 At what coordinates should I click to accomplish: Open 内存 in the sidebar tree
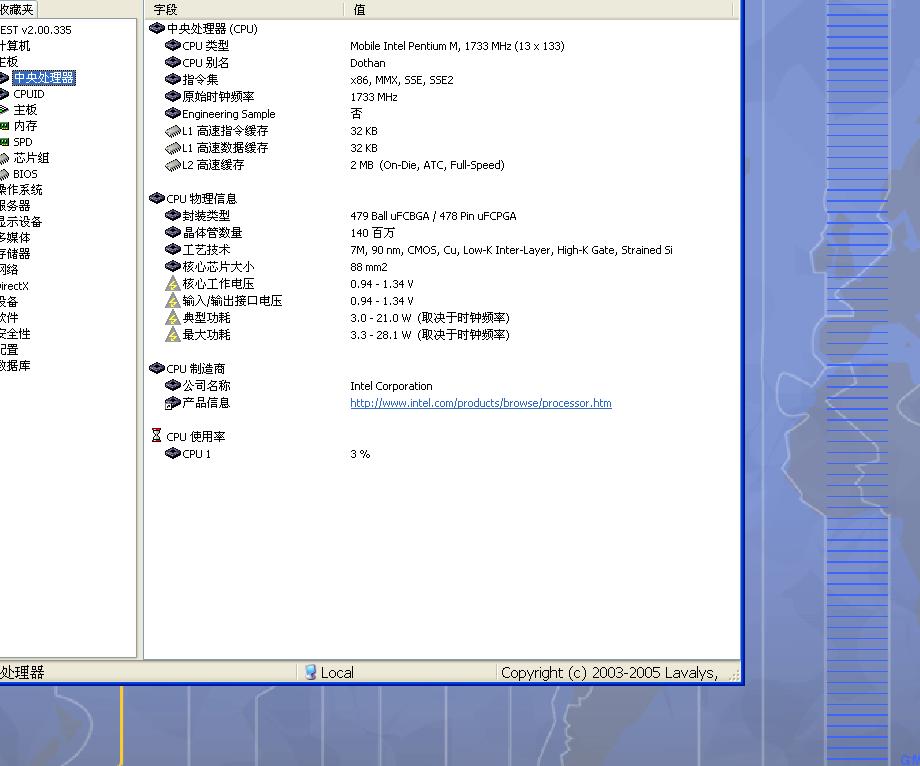pyautogui.click(x=25, y=126)
